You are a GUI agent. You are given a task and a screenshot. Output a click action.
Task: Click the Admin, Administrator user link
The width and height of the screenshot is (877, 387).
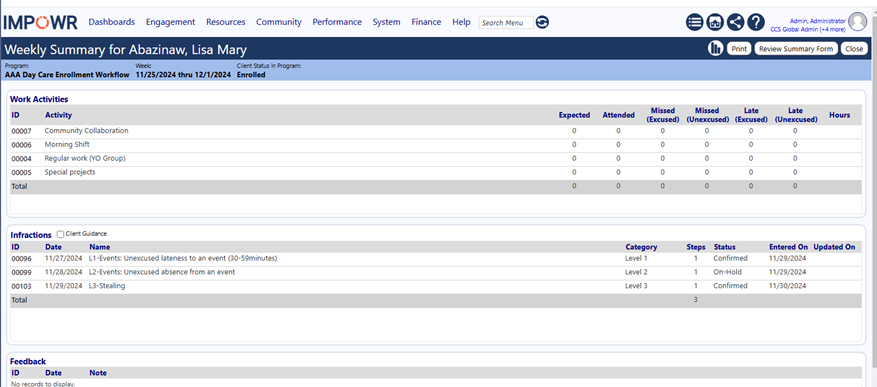817,20
